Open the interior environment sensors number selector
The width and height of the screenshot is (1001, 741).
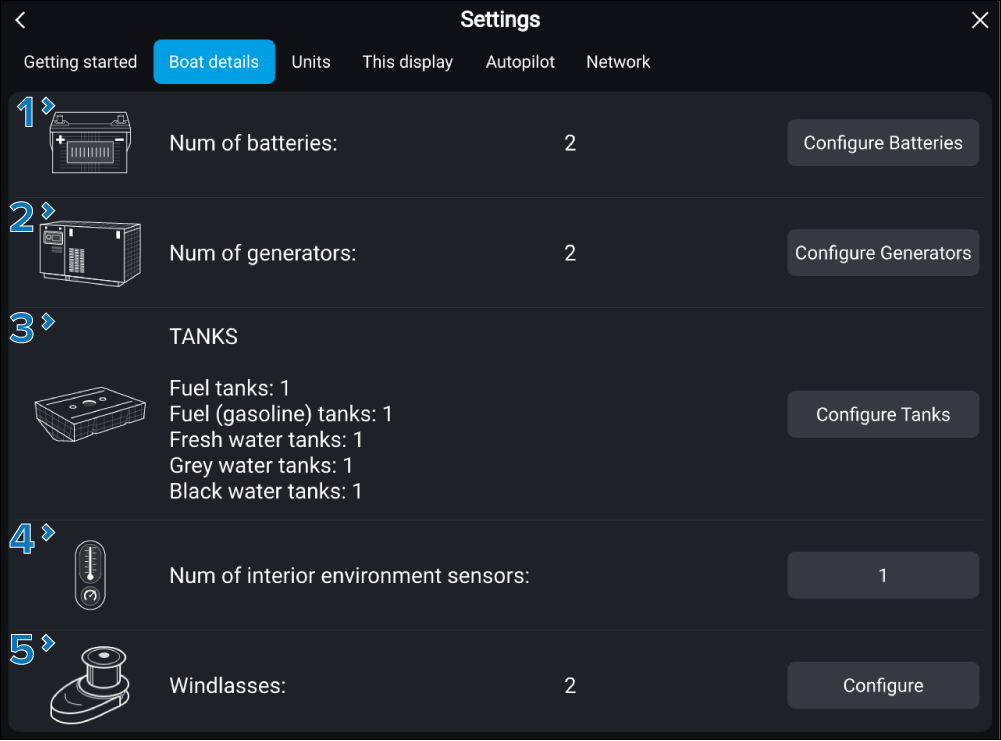click(x=883, y=576)
